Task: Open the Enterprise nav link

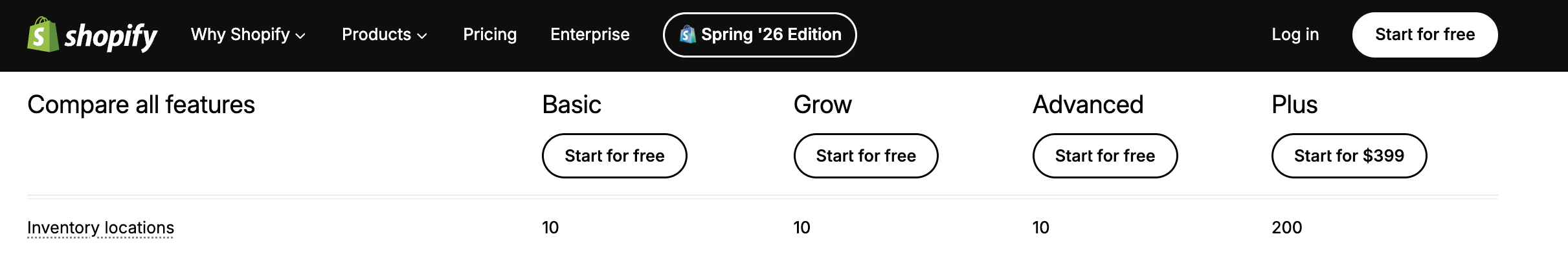Action: [590, 34]
